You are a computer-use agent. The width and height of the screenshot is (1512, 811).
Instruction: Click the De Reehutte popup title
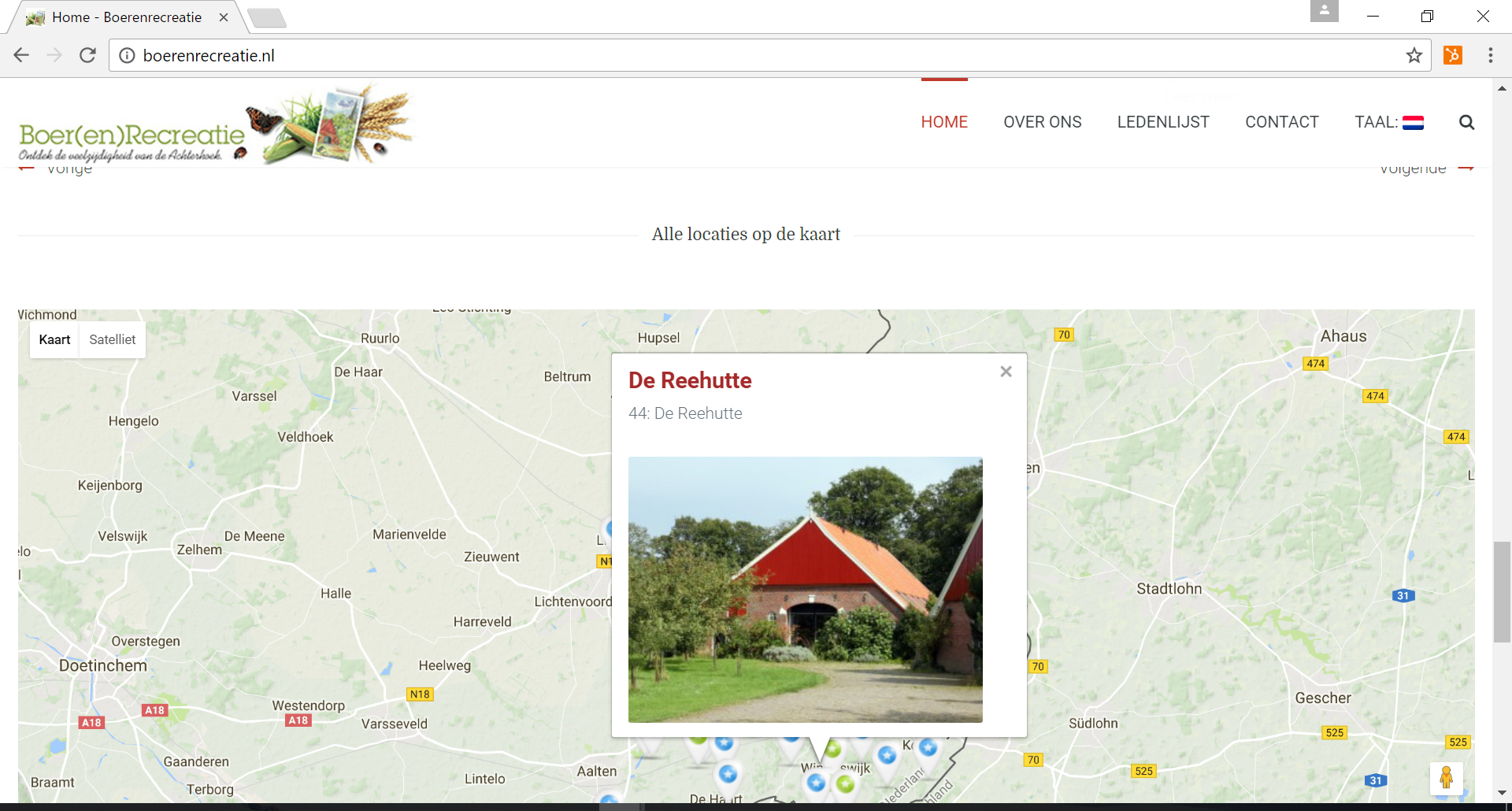(690, 380)
